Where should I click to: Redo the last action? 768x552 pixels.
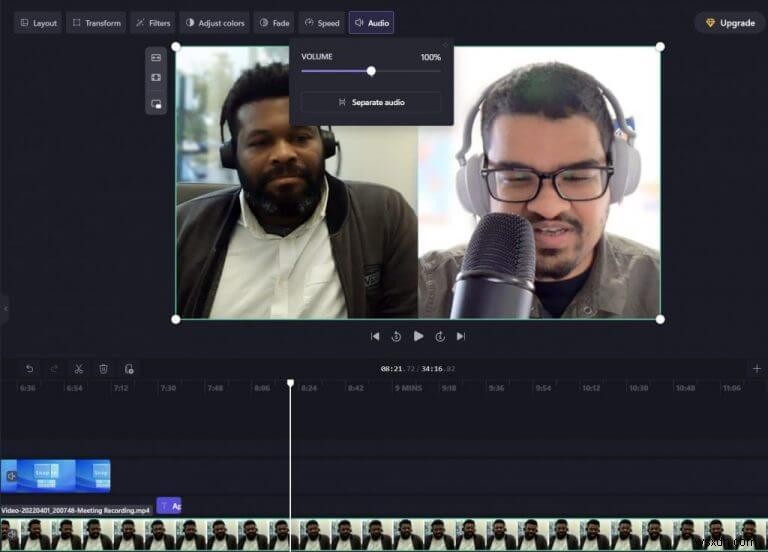54,369
